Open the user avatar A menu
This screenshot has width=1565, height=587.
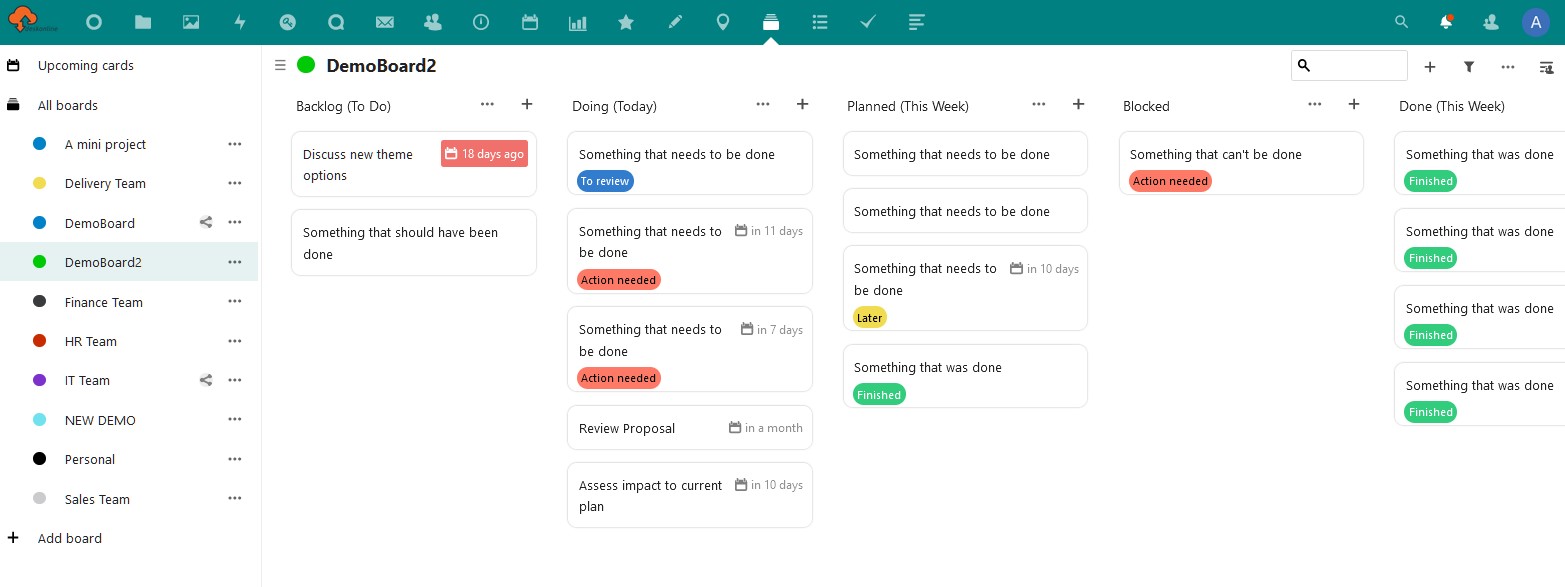(x=1536, y=22)
